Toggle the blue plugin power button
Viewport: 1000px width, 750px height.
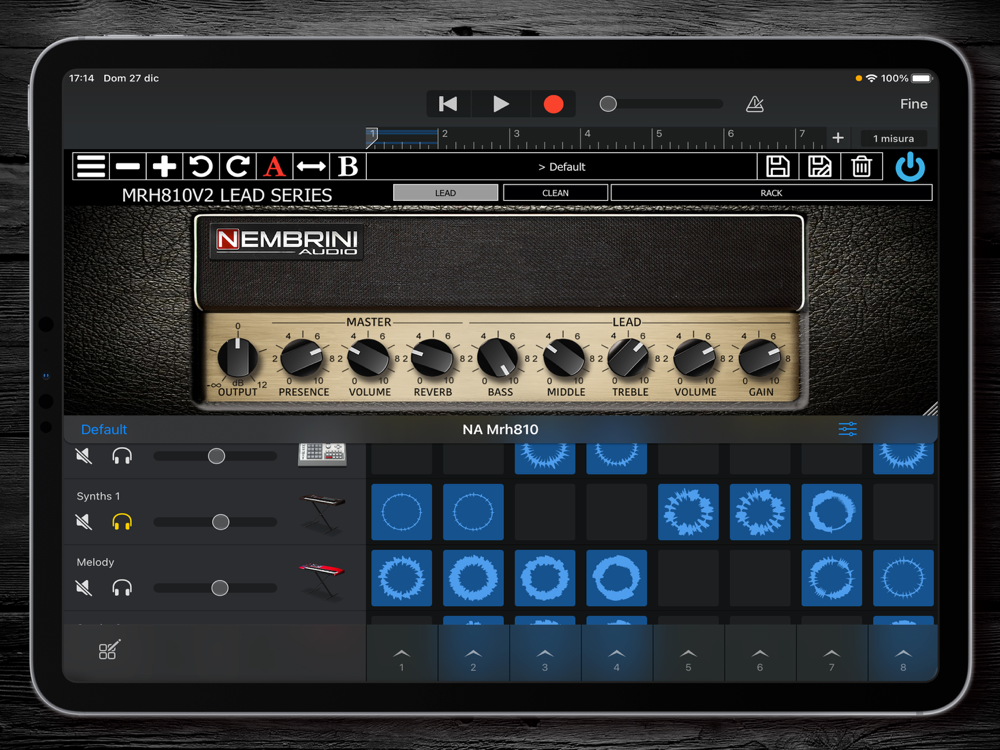click(x=910, y=166)
